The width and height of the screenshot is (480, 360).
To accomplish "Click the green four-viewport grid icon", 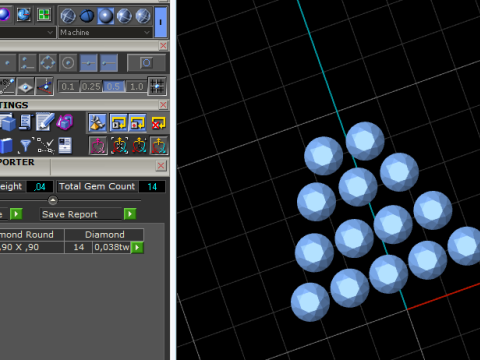I will (x=44, y=15).
